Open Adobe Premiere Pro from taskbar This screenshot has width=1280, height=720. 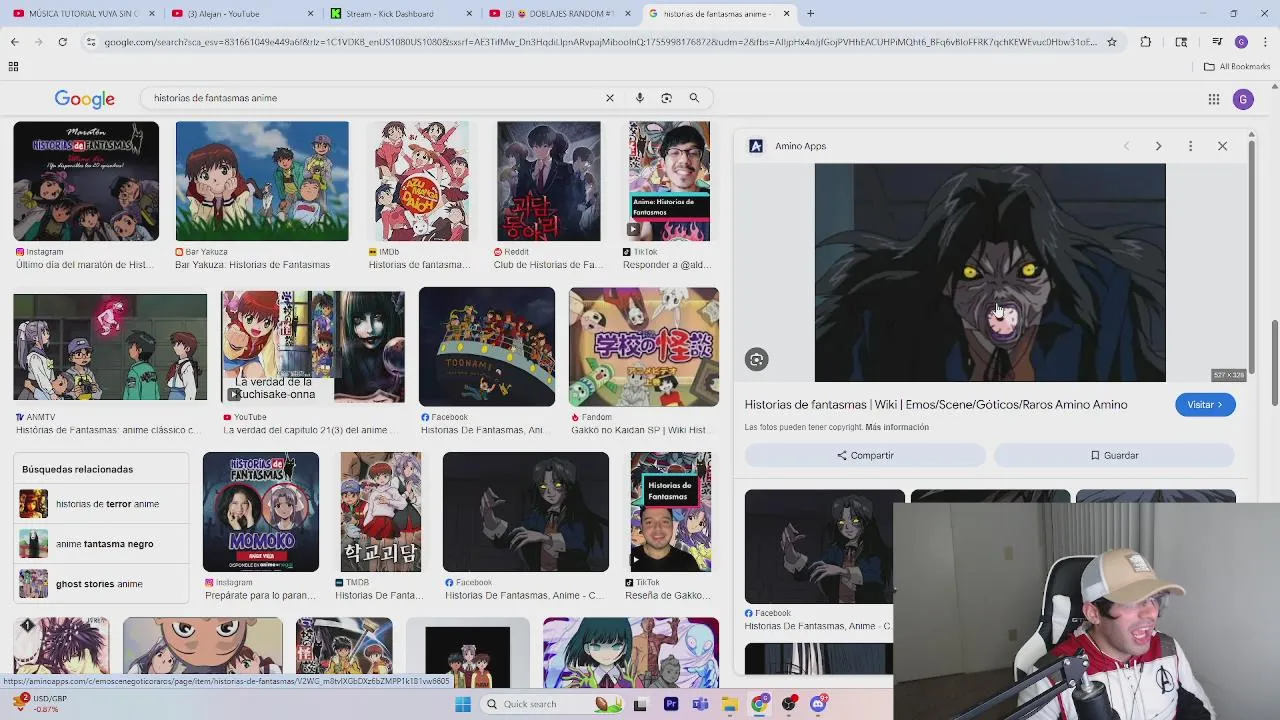pyautogui.click(x=671, y=704)
